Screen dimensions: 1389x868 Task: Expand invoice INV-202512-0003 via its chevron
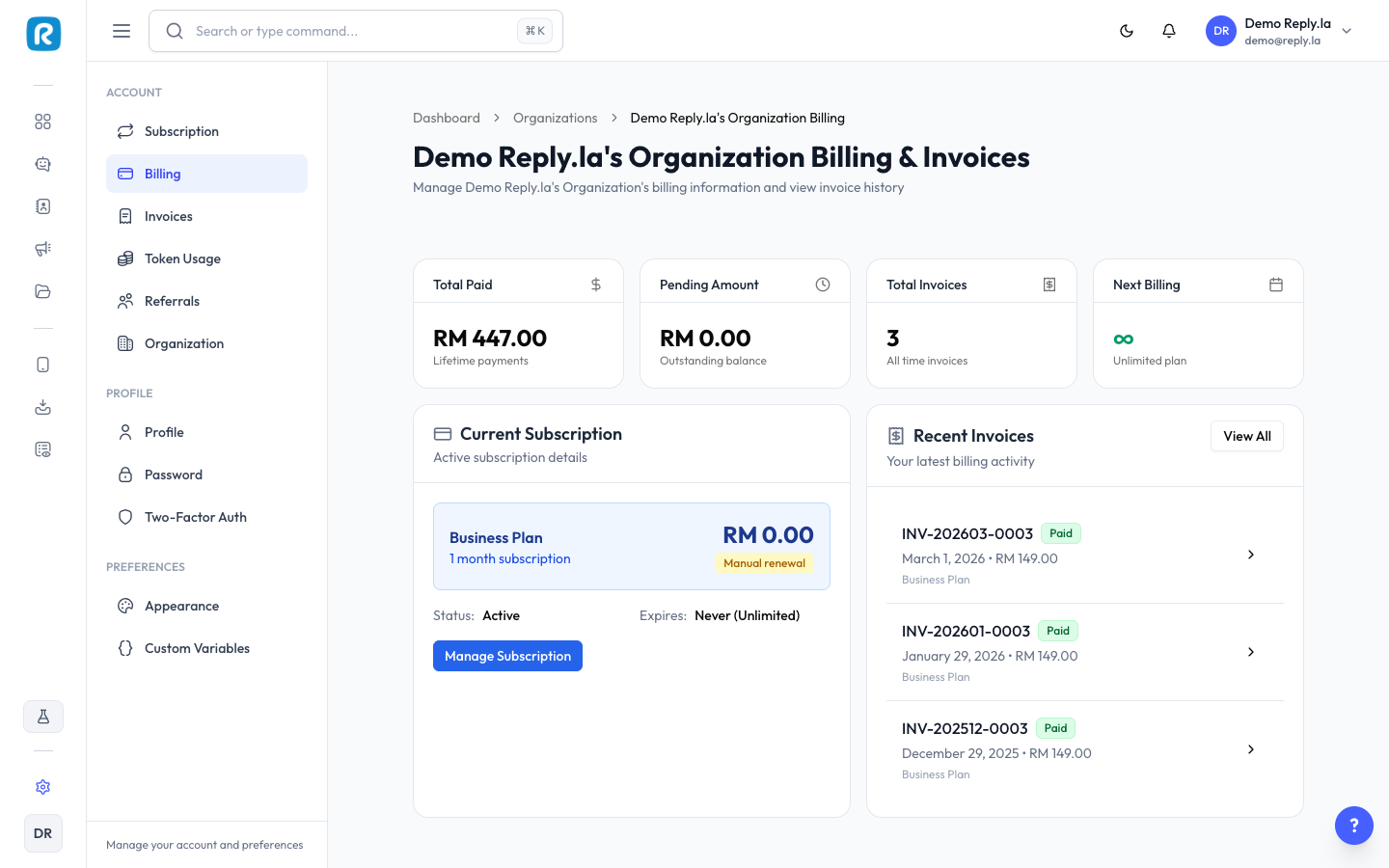coord(1251,749)
